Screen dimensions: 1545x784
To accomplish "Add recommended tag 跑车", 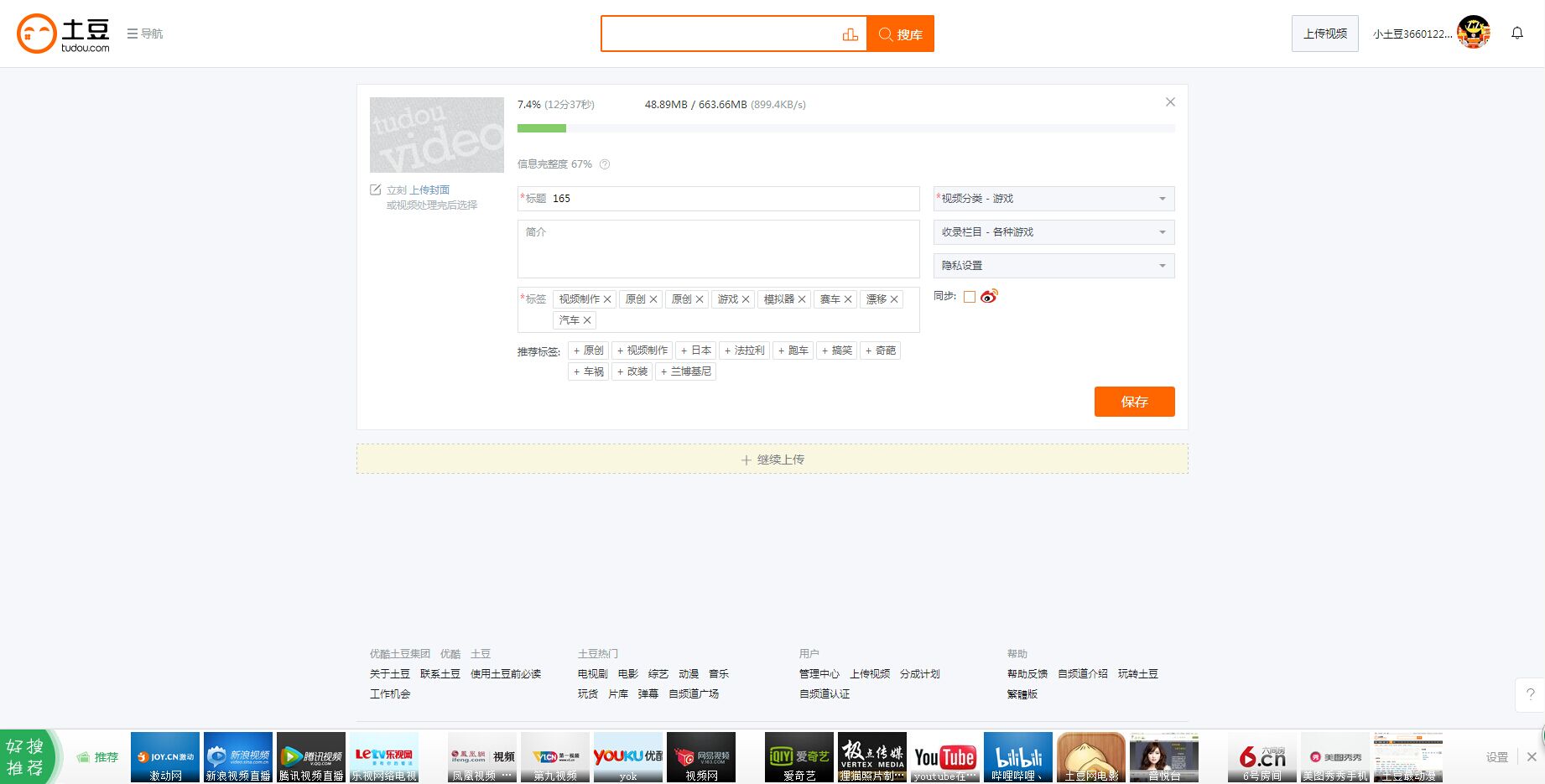I will click(793, 350).
